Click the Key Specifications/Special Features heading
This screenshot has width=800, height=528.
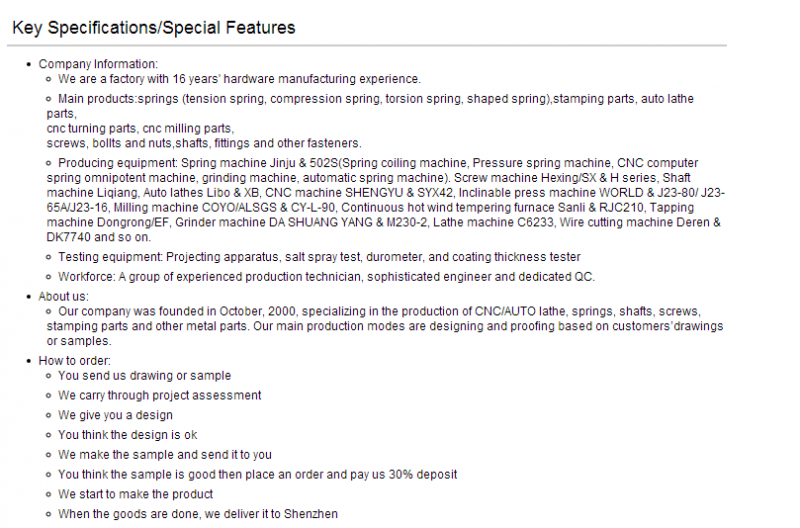tap(154, 28)
